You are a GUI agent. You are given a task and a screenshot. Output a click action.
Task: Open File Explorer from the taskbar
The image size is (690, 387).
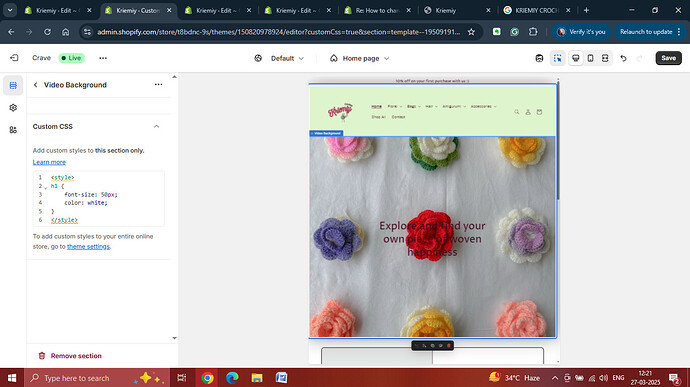pos(257,378)
